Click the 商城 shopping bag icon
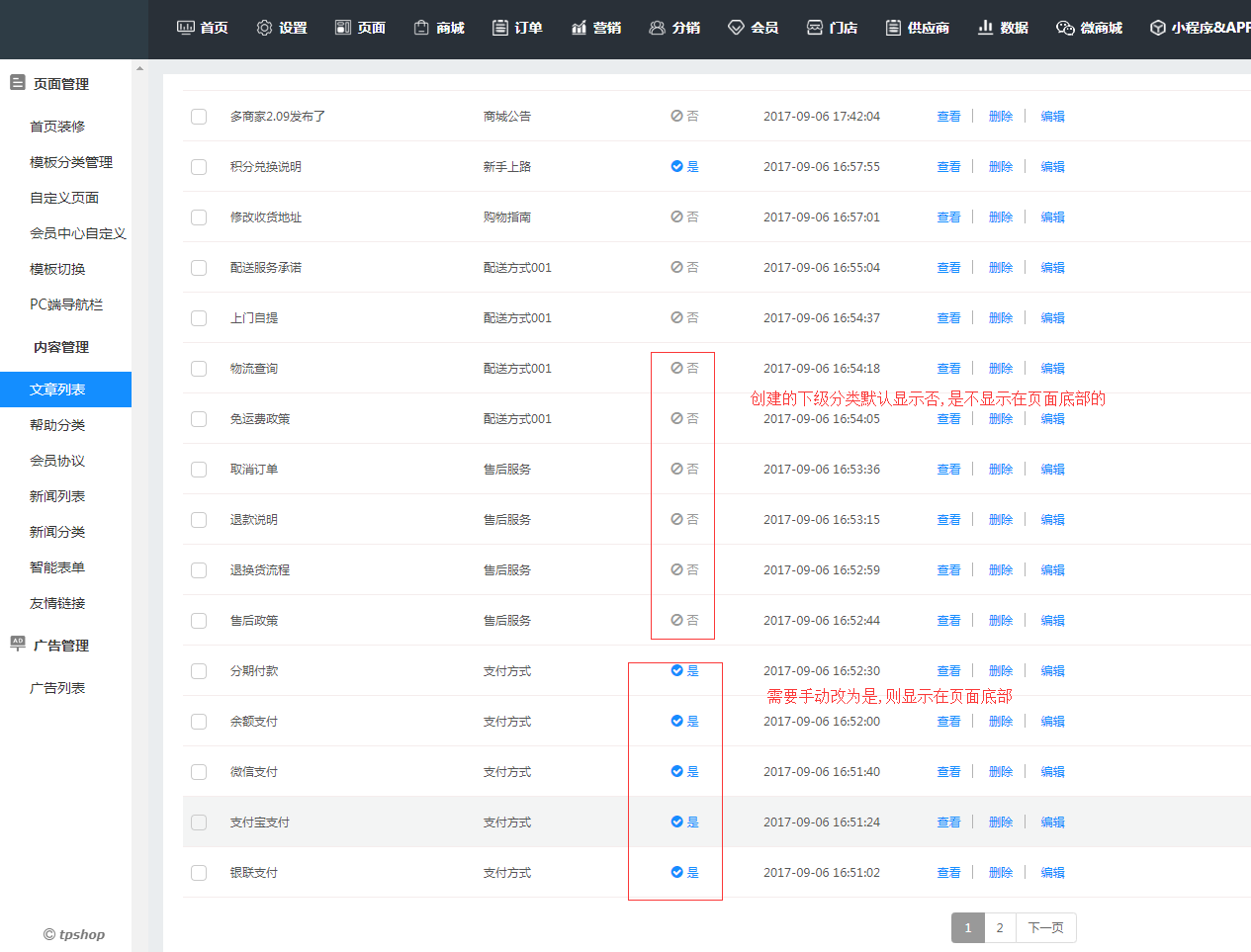The width and height of the screenshot is (1251, 952). point(421,28)
